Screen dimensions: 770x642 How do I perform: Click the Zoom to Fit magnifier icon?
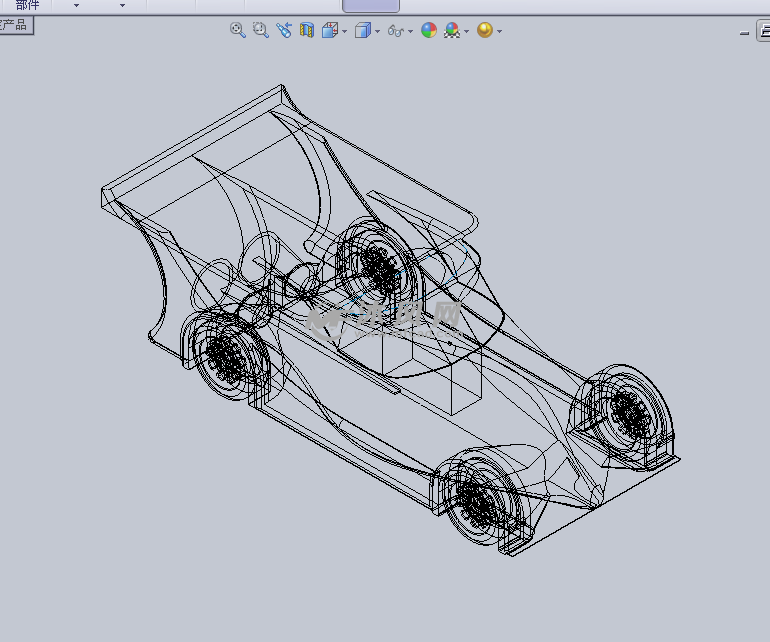[238, 30]
